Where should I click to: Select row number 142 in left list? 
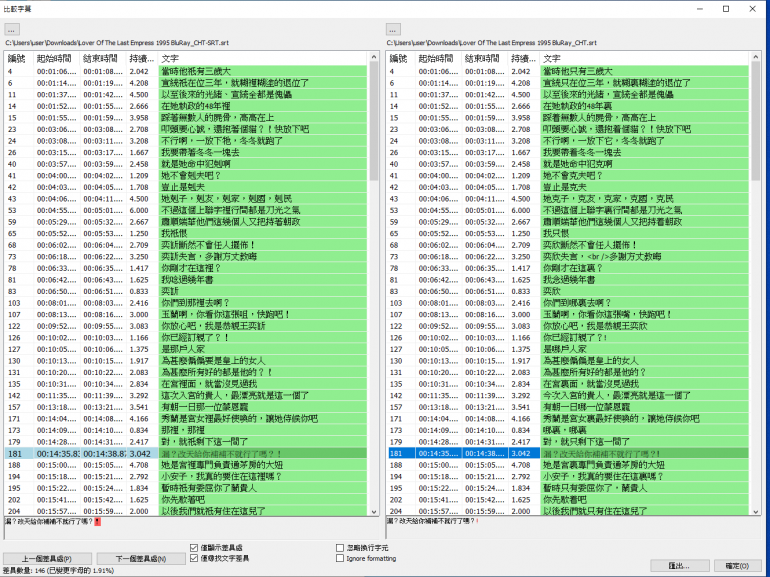14,395
